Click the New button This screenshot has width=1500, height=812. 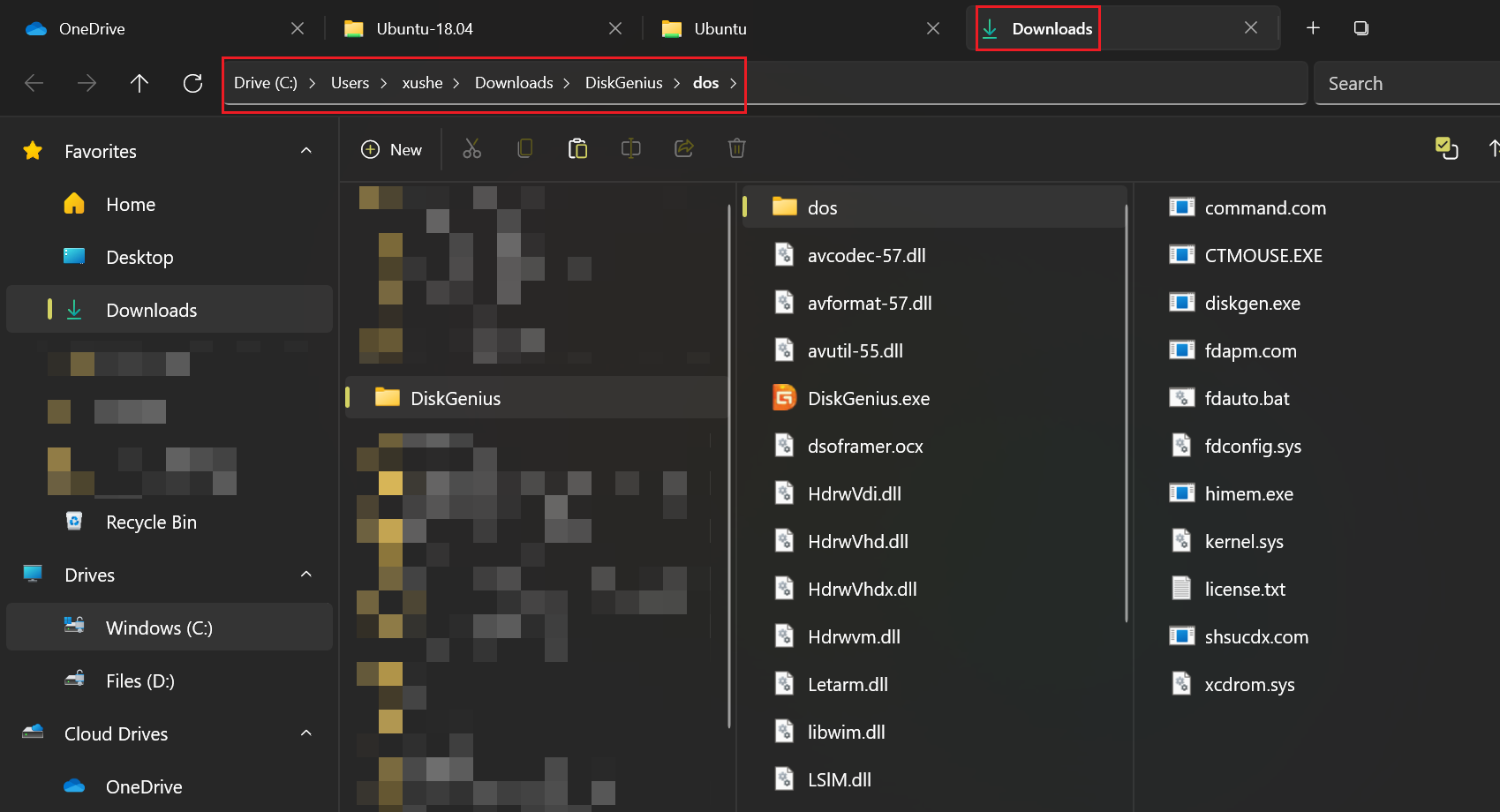pyautogui.click(x=392, y=149)
